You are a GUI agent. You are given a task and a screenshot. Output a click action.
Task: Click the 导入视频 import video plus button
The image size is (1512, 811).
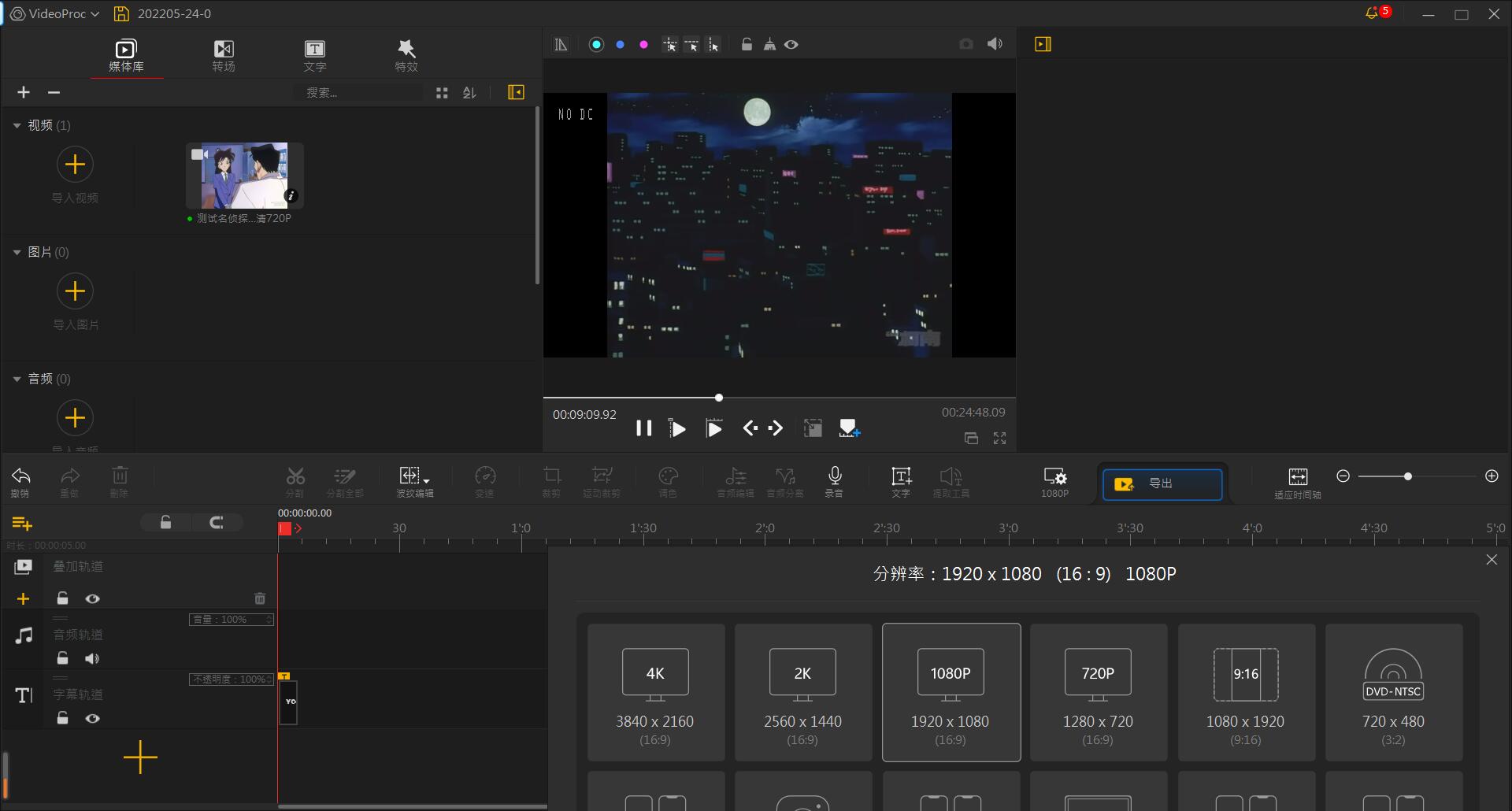[x=75, y=164]
